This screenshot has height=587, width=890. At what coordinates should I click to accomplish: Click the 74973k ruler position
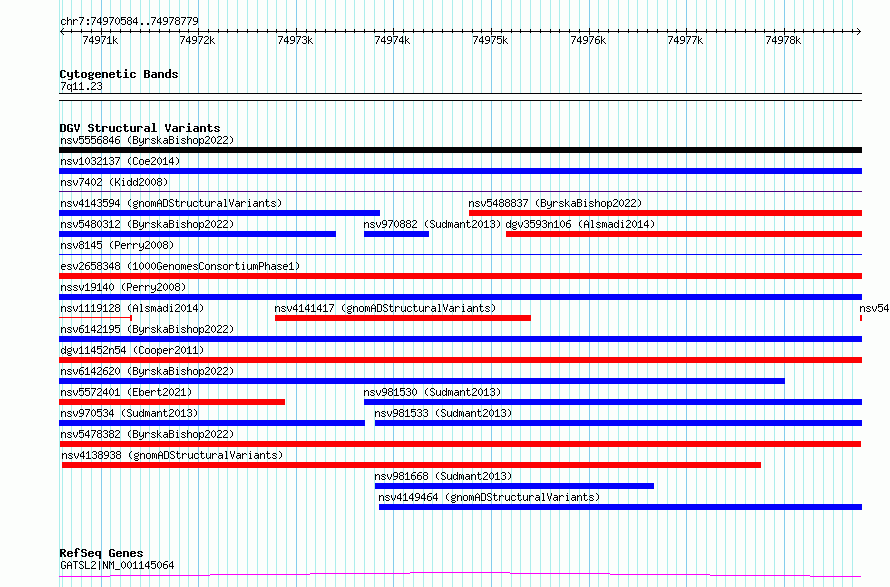295,40
